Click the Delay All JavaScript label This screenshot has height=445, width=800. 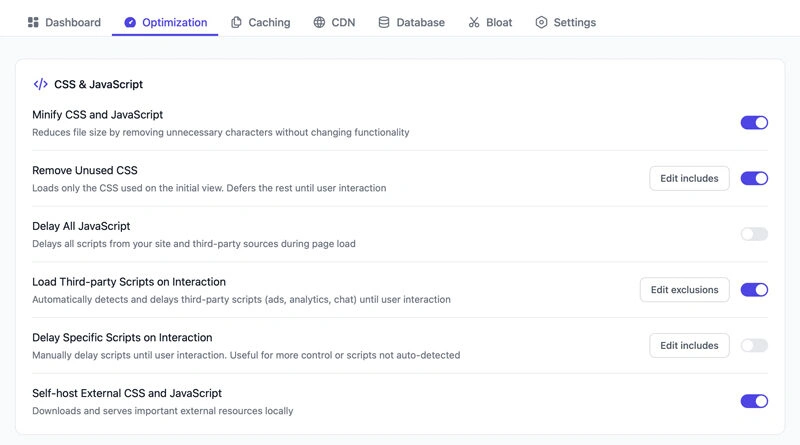click(81, 226)
